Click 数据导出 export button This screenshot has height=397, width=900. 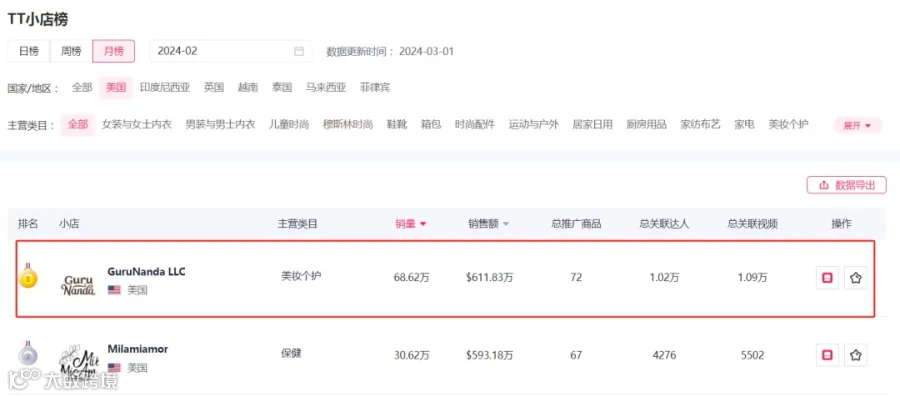point(847,185)
